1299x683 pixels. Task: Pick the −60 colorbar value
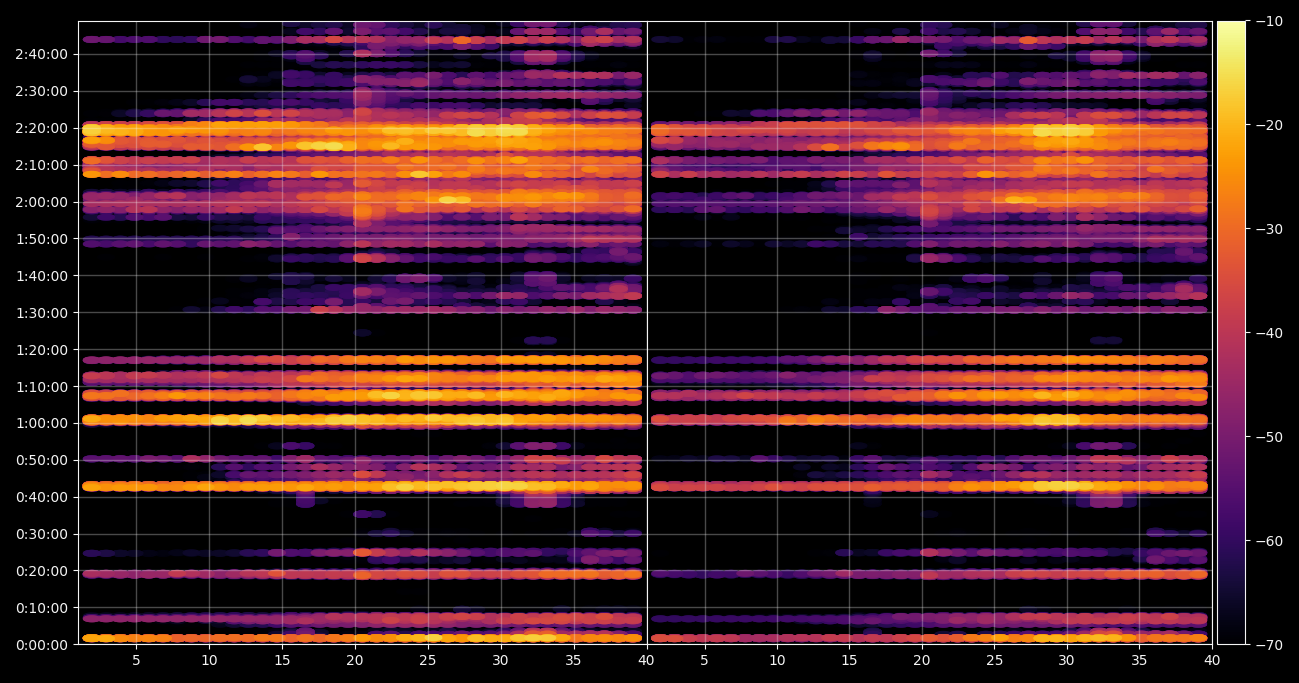(1269, 541)
